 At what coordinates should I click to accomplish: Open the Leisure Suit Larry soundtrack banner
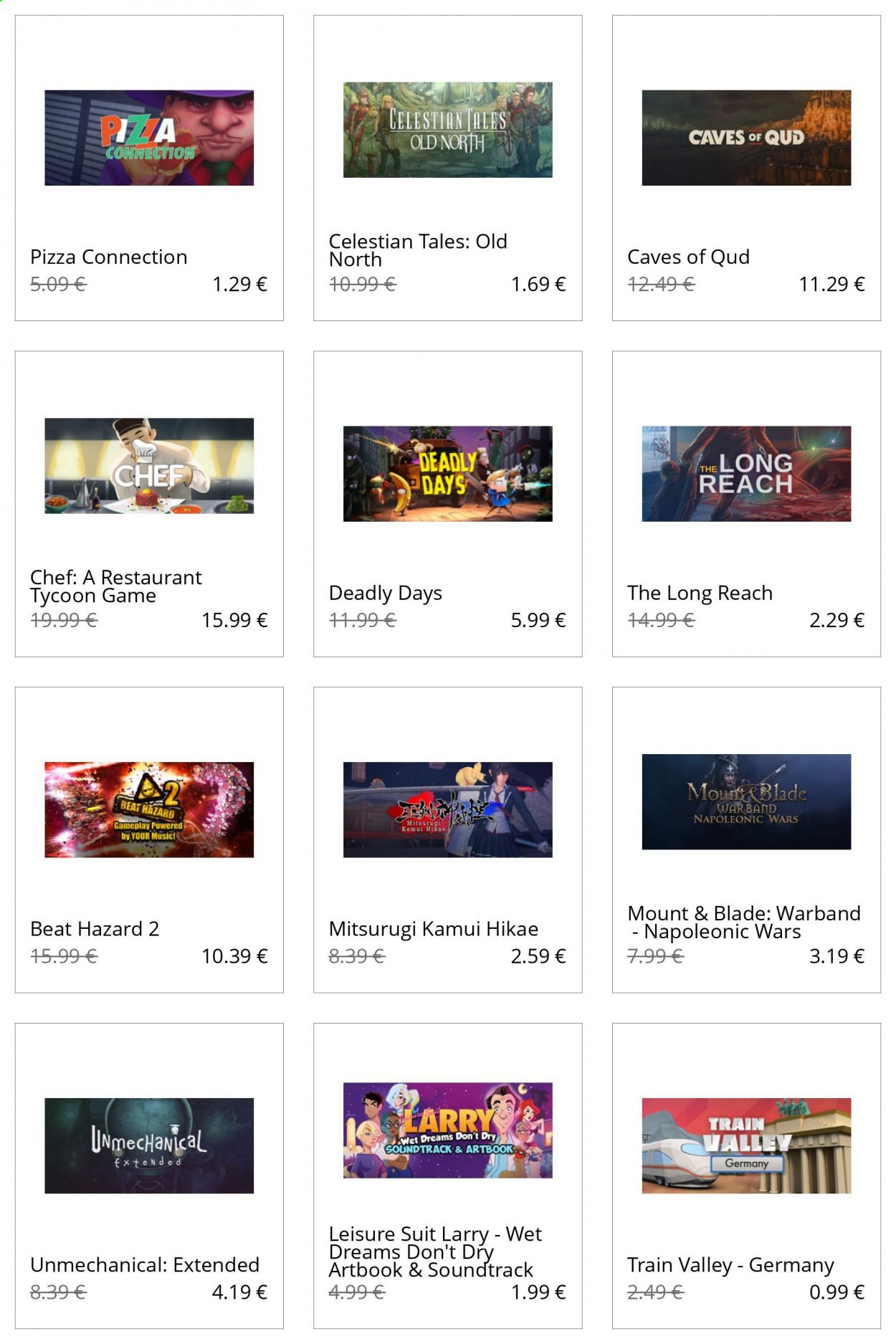pos(447,1130)
